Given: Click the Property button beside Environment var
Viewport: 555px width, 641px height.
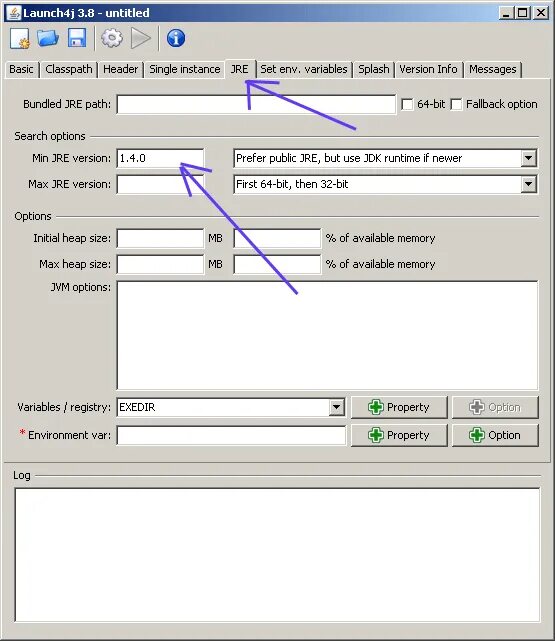Looking at the screenshot, I should click(x=399, y=435).
